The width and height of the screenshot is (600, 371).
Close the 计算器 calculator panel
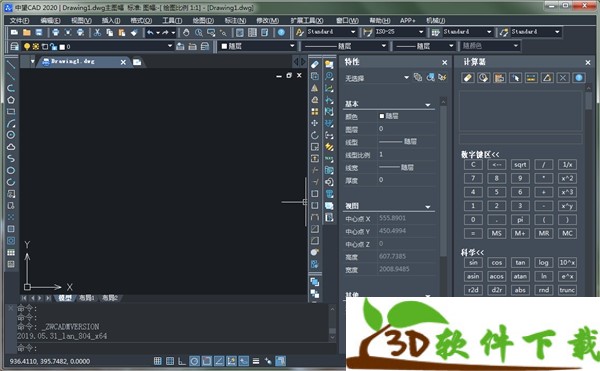click(588, 62)
